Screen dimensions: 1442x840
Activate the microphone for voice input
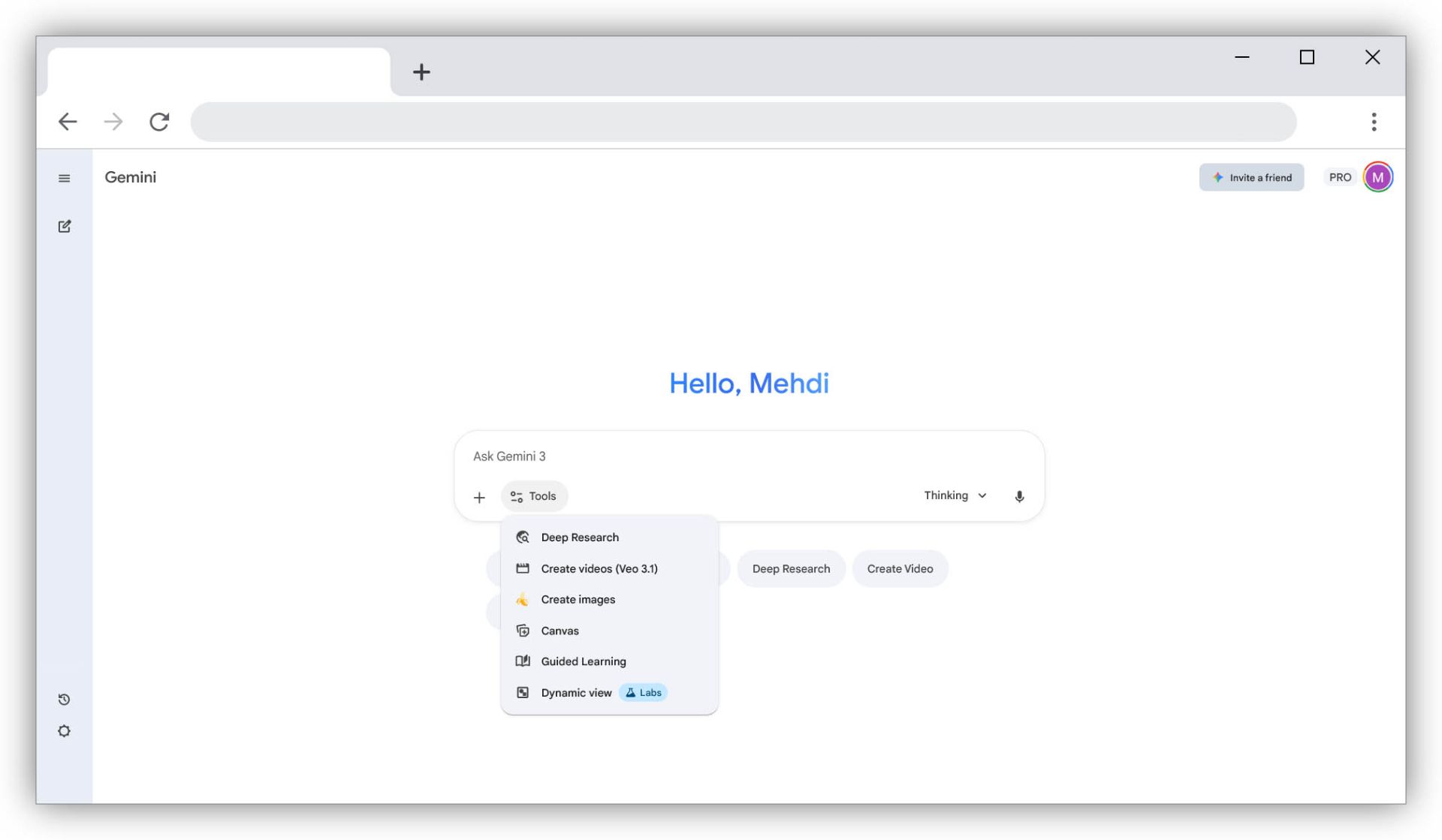click(1019, 495)
